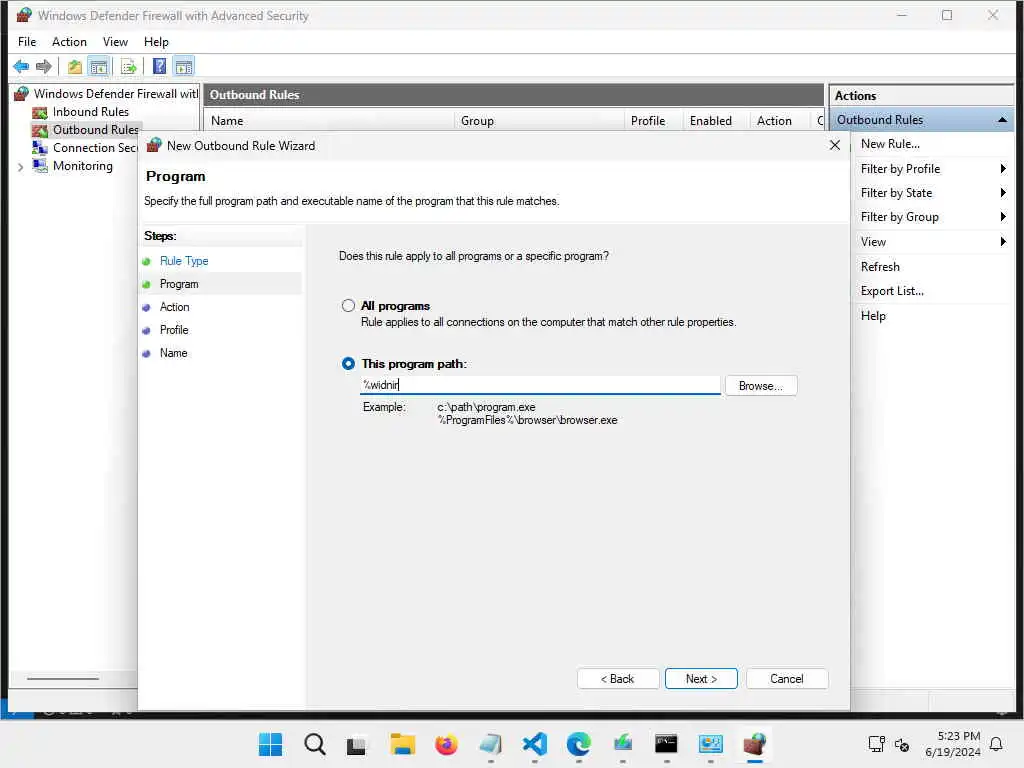Click the left pane horizontal scrollbar
Screen dimensions: 1024x768
click(63, 679)
